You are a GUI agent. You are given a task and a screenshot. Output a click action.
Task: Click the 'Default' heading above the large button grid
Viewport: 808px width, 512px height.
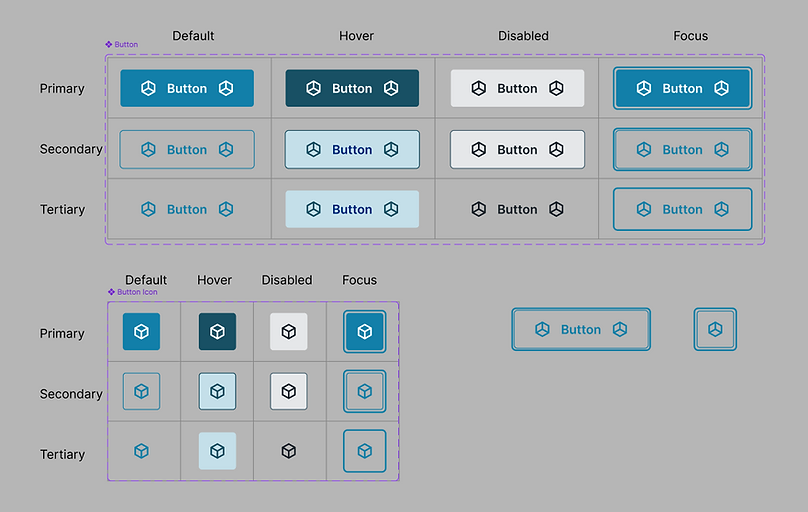pyautogui.click(x=193, y=36)
